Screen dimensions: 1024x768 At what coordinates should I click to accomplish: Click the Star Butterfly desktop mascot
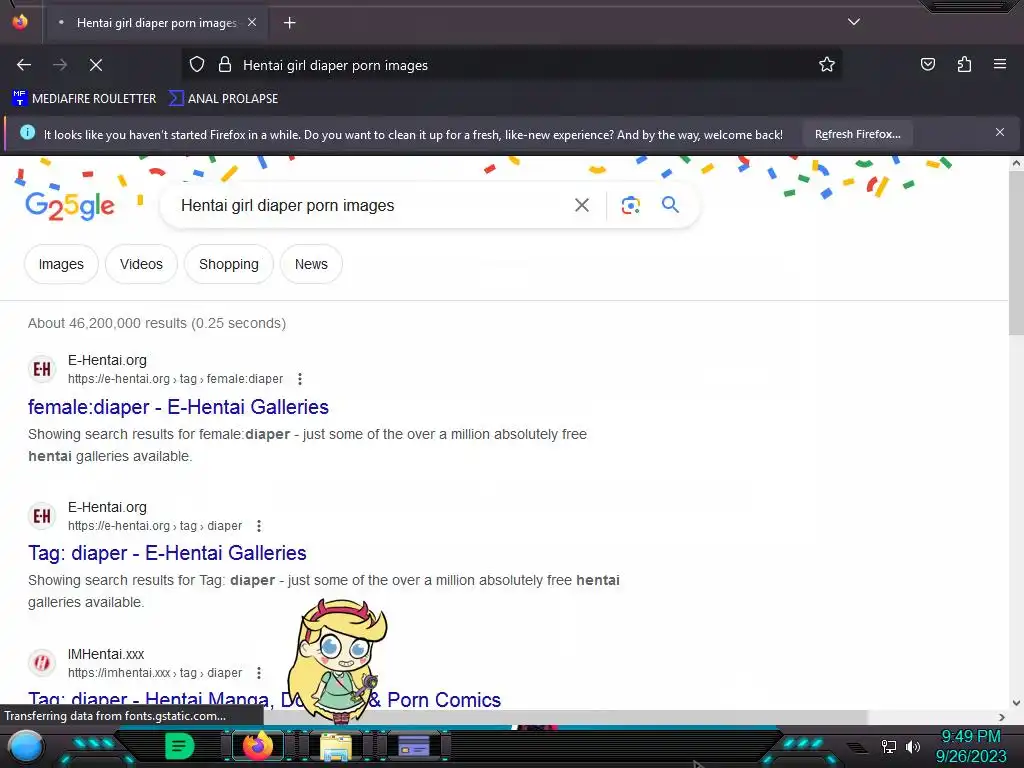pos(337,660)
